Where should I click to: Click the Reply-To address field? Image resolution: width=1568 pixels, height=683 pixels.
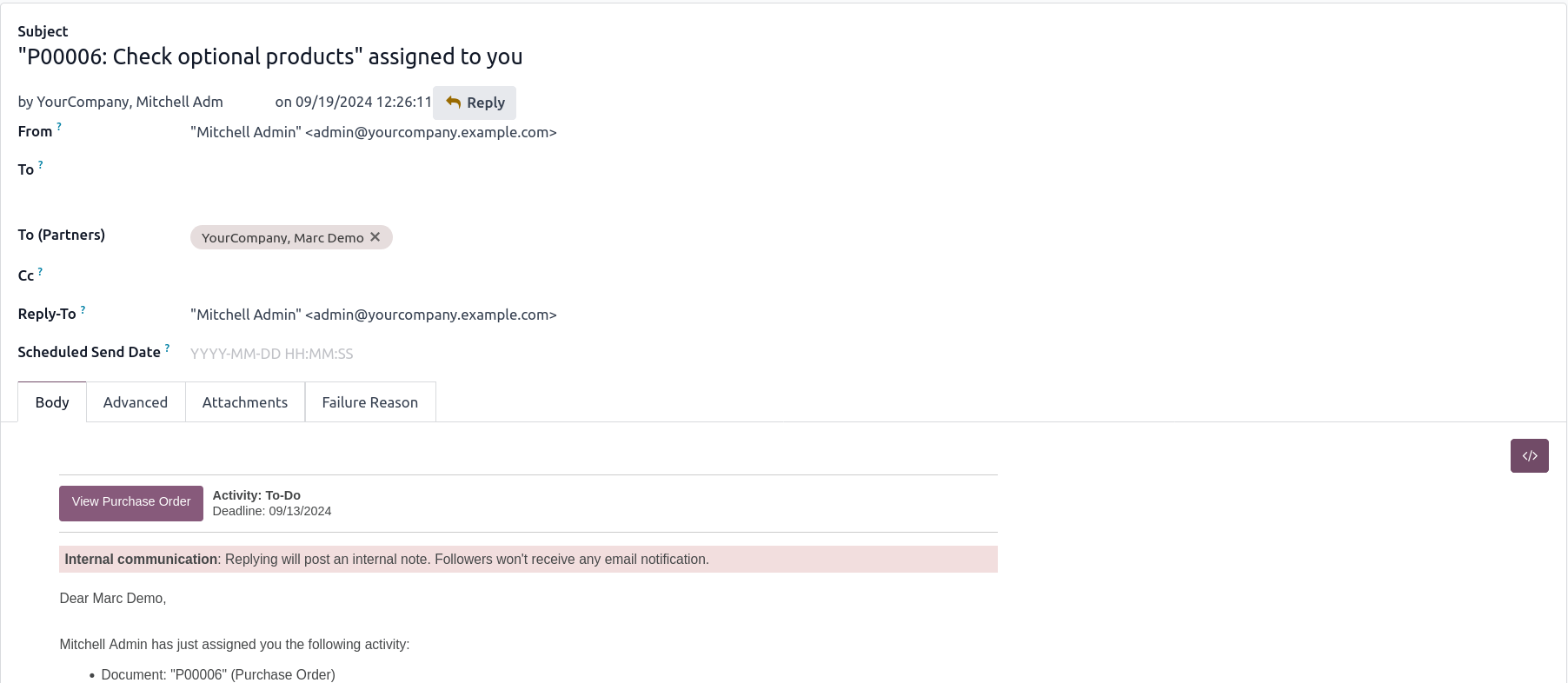[374, 315]
